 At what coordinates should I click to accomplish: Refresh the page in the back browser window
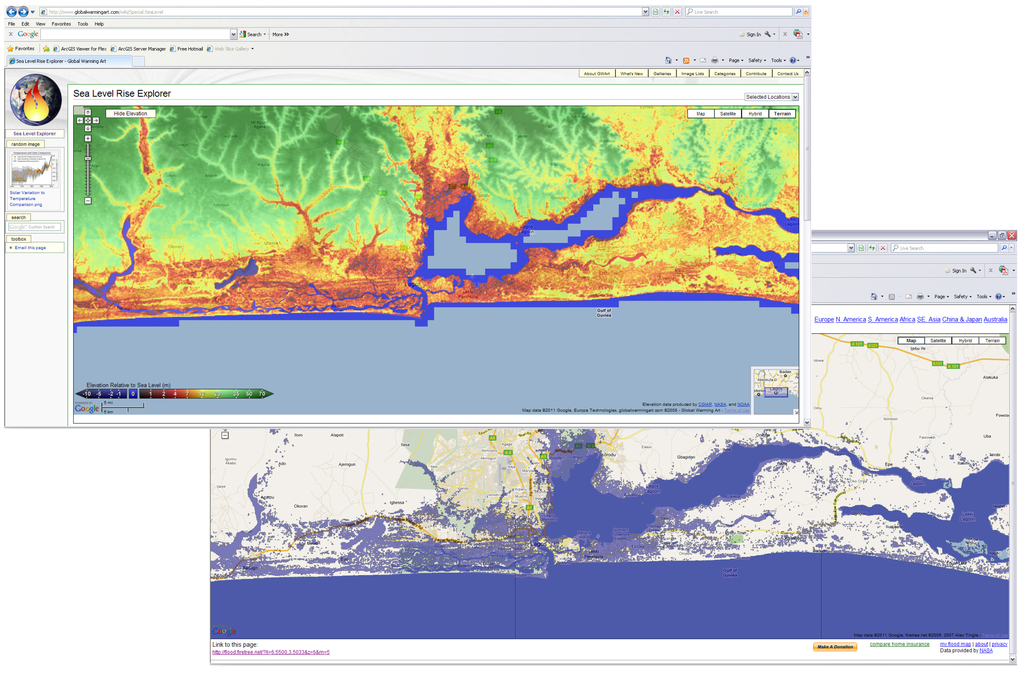pos(872,248)
